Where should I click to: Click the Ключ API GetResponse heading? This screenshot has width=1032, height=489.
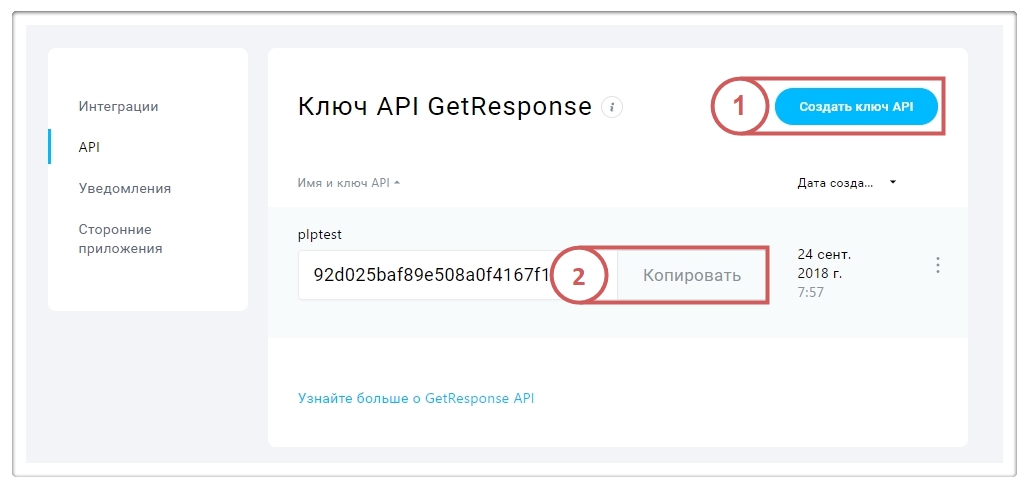tap(444, 107)
